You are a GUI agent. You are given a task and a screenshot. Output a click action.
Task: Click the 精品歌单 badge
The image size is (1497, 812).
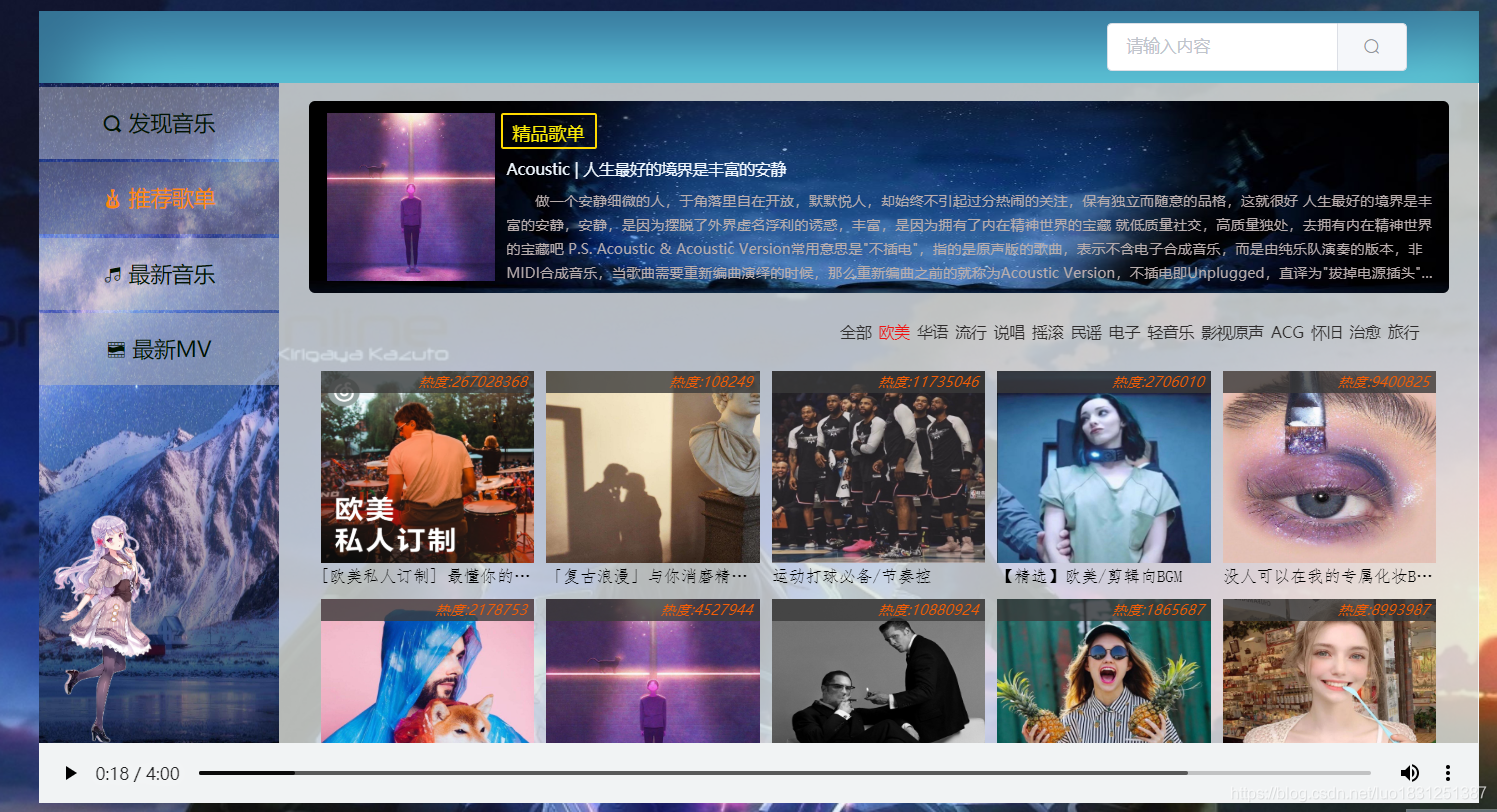pyautogui.click(x=548, y=132)
